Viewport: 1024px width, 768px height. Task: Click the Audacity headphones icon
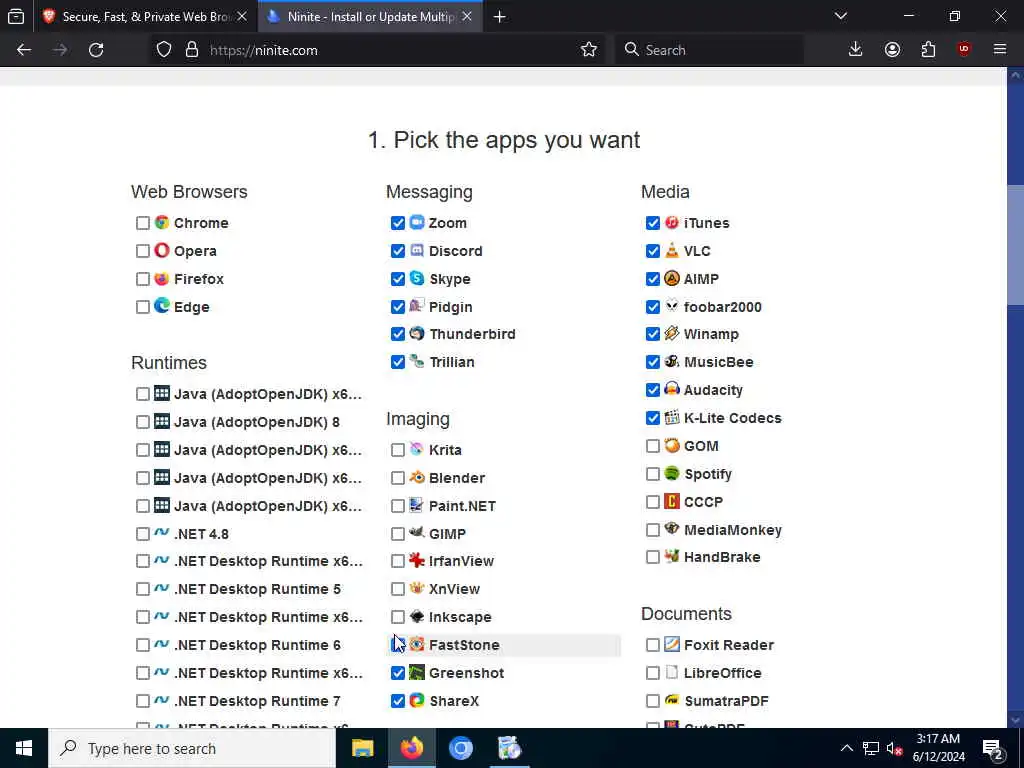coord(672,390)
